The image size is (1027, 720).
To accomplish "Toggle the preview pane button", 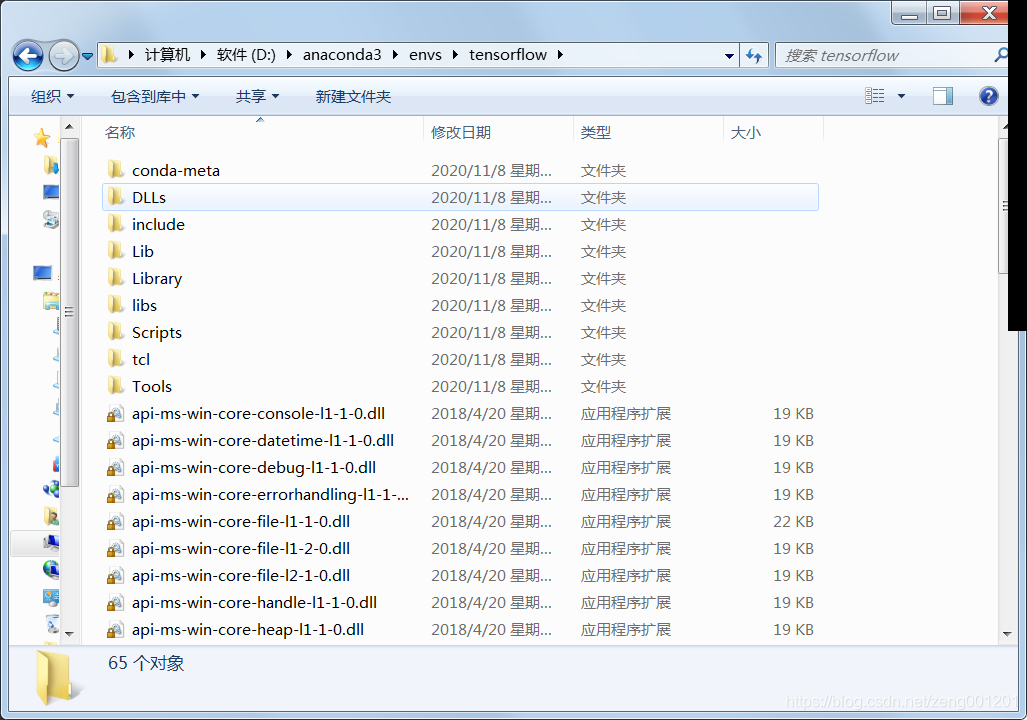I will (943, 96).
